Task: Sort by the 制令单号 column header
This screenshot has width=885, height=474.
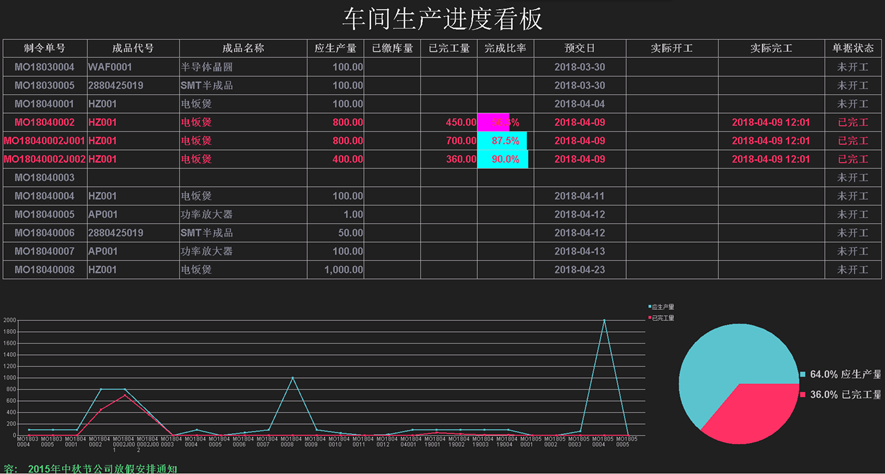Action: pos(44,48)
